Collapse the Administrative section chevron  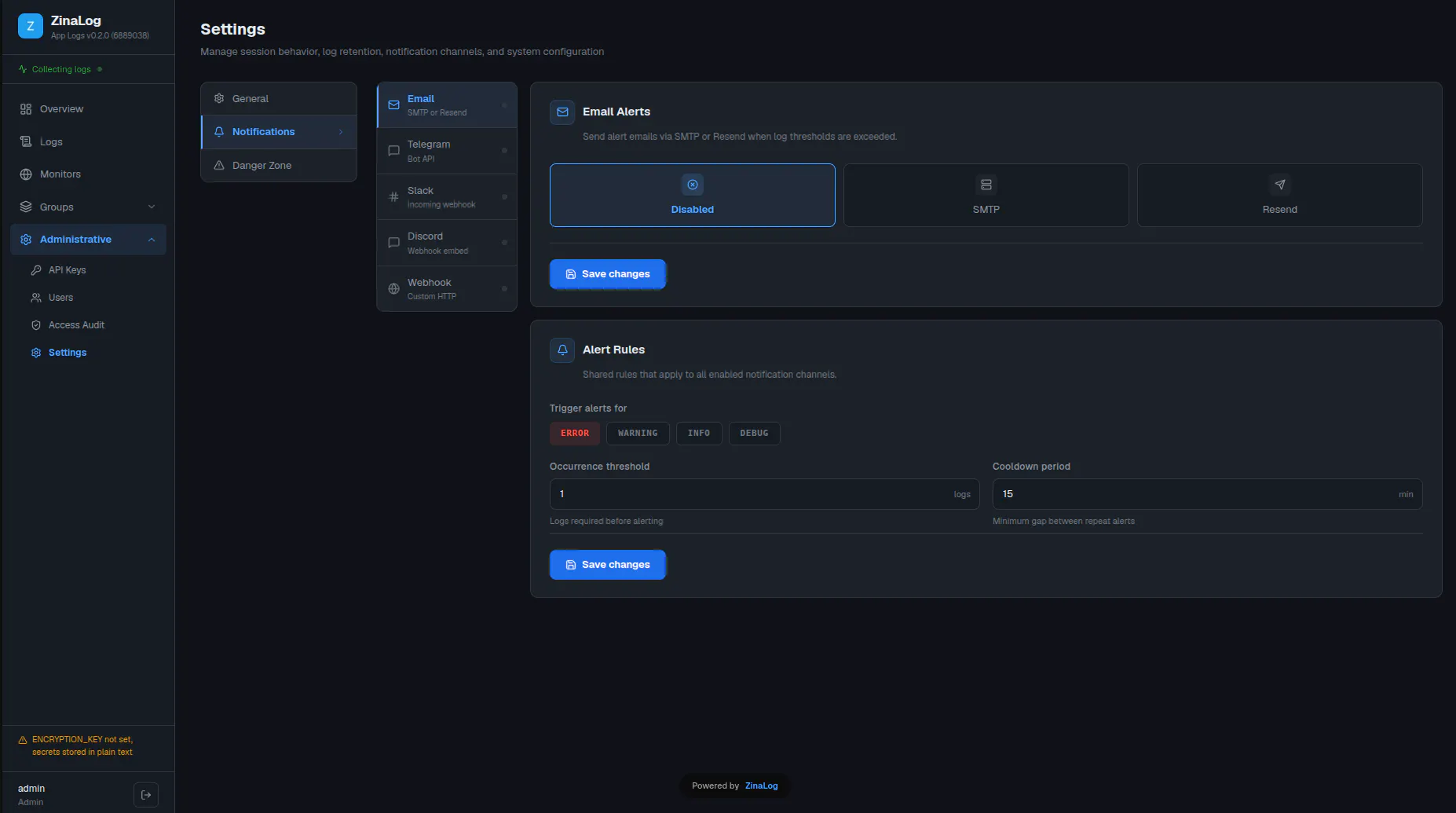tap(152, 240)
